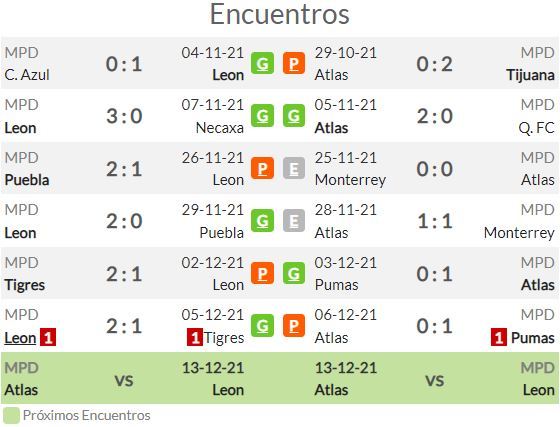Open the underlined Leon team link
560x427 pixels.
pyautogui.click(x=20, y=338)
